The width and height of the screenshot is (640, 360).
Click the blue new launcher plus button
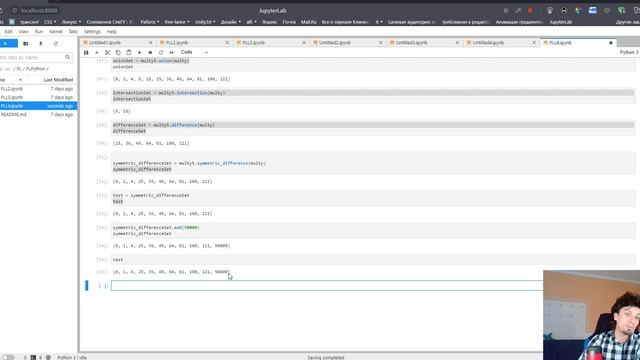(x=8, y=43)
